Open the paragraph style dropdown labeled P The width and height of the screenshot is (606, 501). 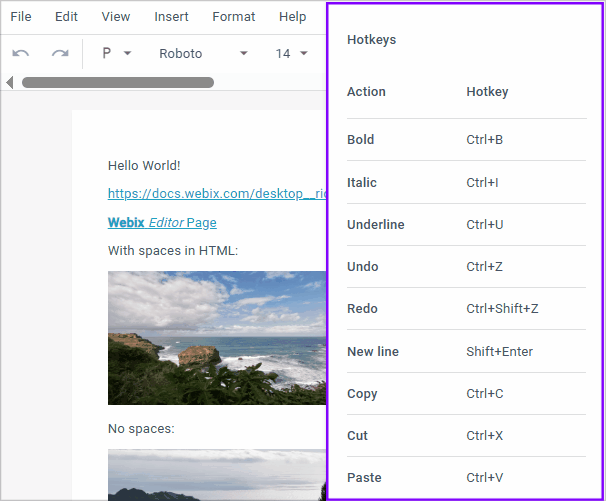pos(116,54)
